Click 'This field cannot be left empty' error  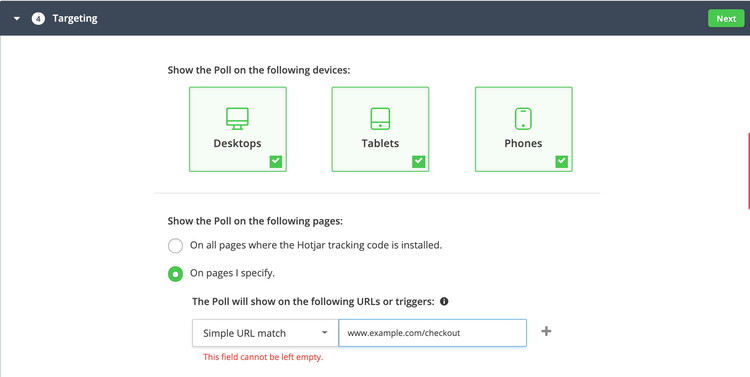pos(263,357)
